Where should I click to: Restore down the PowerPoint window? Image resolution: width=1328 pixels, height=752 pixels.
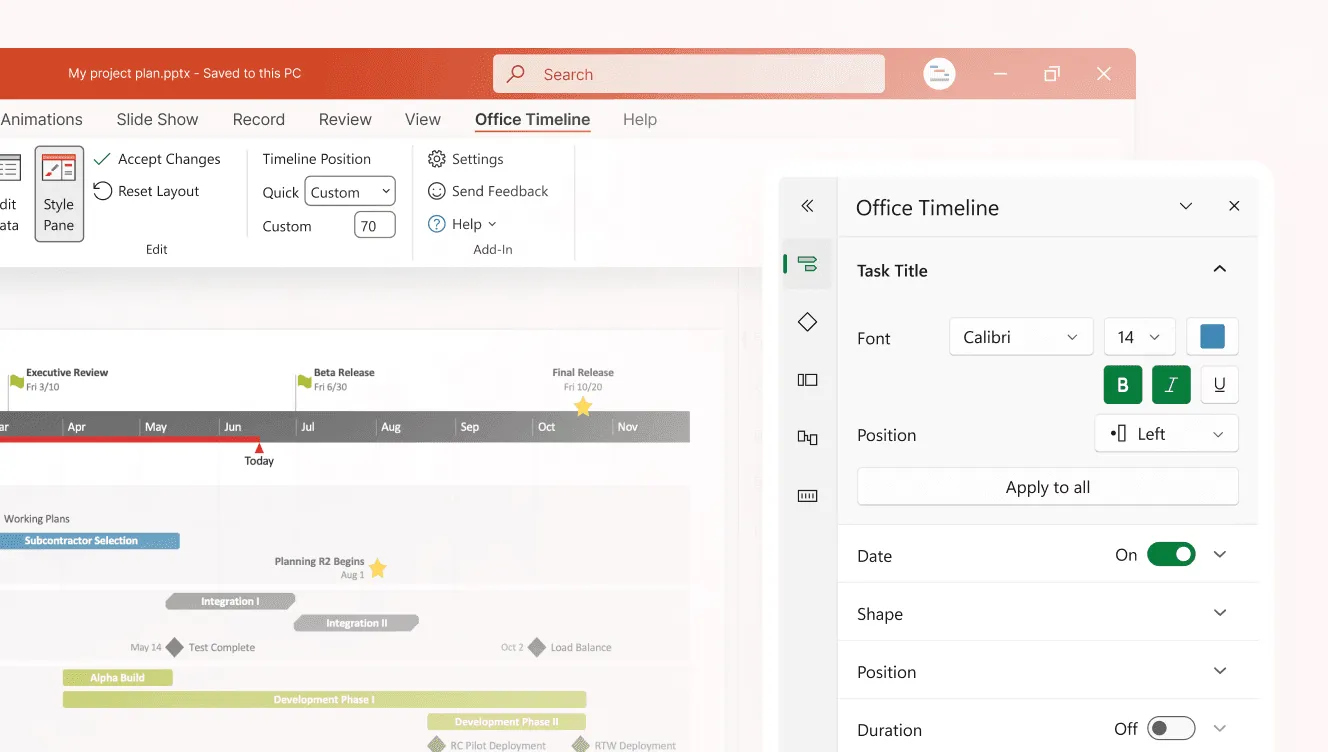(x=1052, y=74)
